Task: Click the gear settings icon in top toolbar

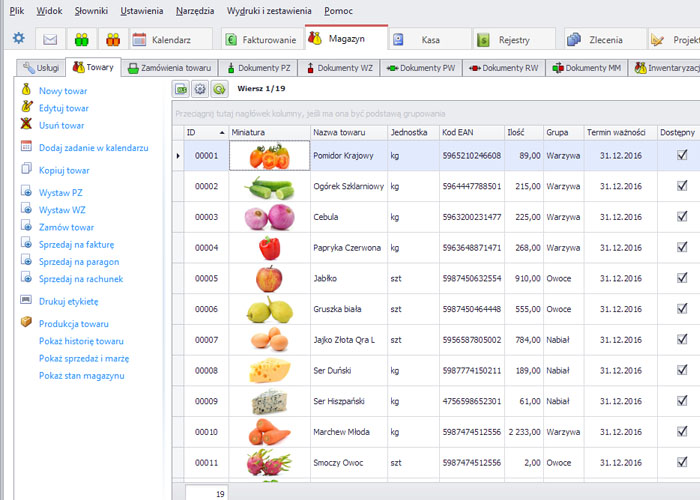Action: [x=18, y=39]
